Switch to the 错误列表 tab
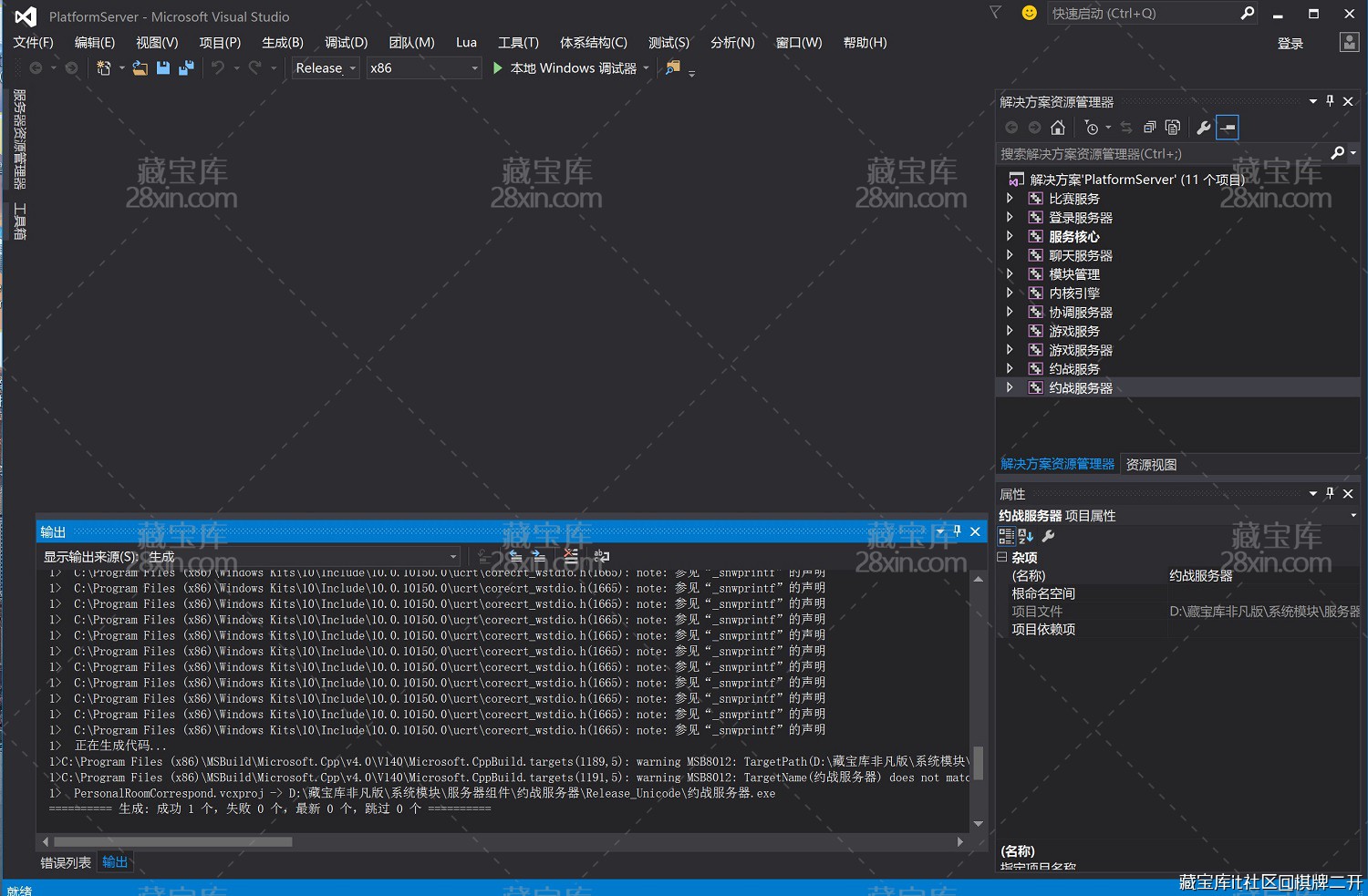 [x=66, y=862]
